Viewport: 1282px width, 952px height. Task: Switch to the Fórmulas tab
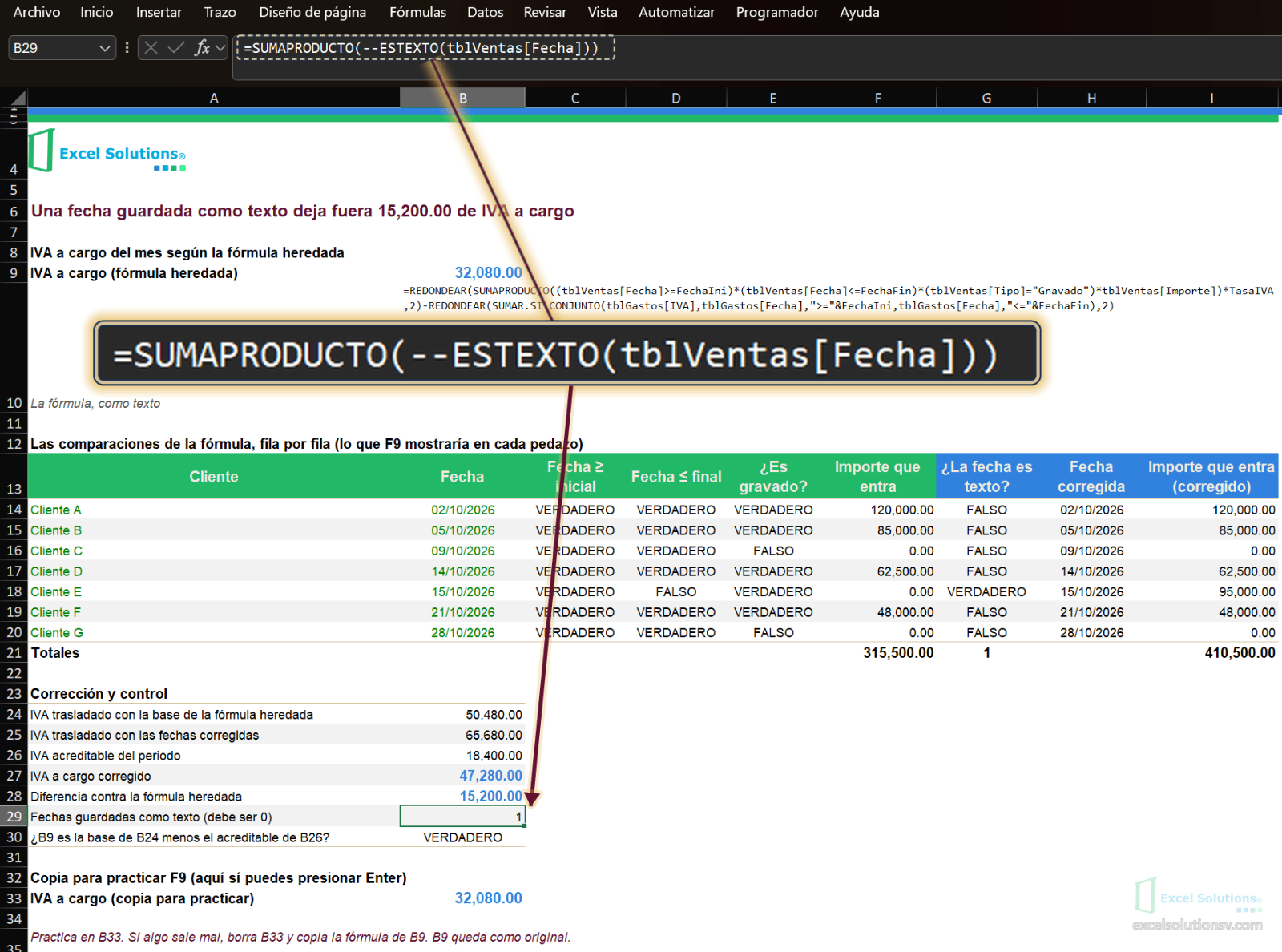(x=417, y=12)
